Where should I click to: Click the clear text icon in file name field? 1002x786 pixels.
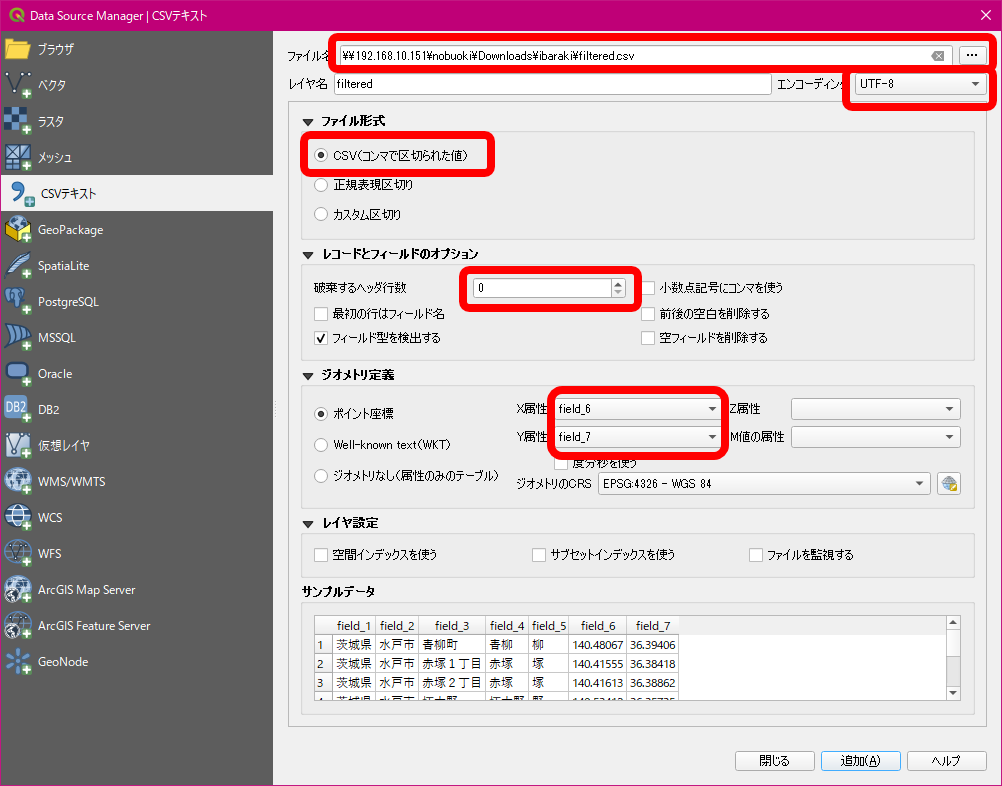(937, 56)
